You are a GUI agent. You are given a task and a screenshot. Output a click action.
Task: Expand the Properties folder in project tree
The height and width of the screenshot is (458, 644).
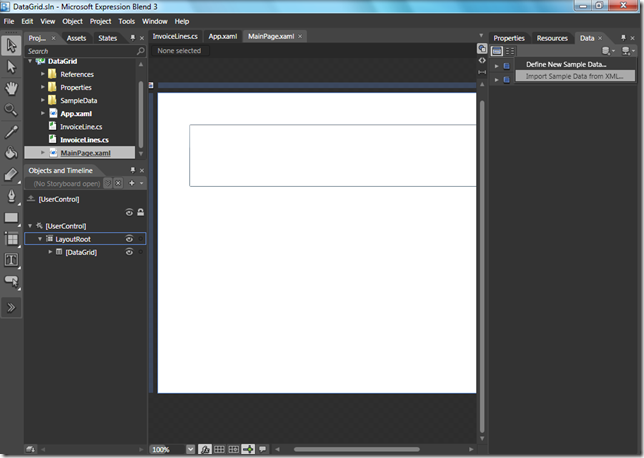coord(42,87)
